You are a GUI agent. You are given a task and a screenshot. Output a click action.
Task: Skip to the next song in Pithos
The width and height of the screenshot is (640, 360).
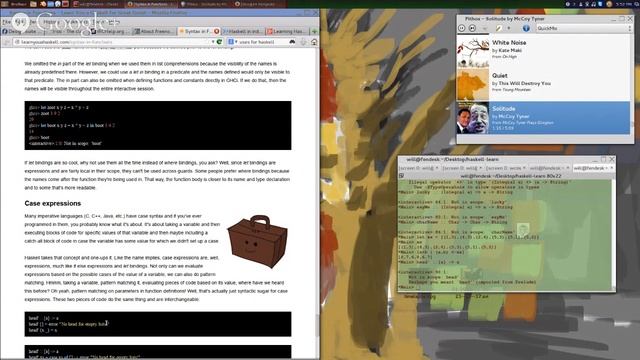472,28
